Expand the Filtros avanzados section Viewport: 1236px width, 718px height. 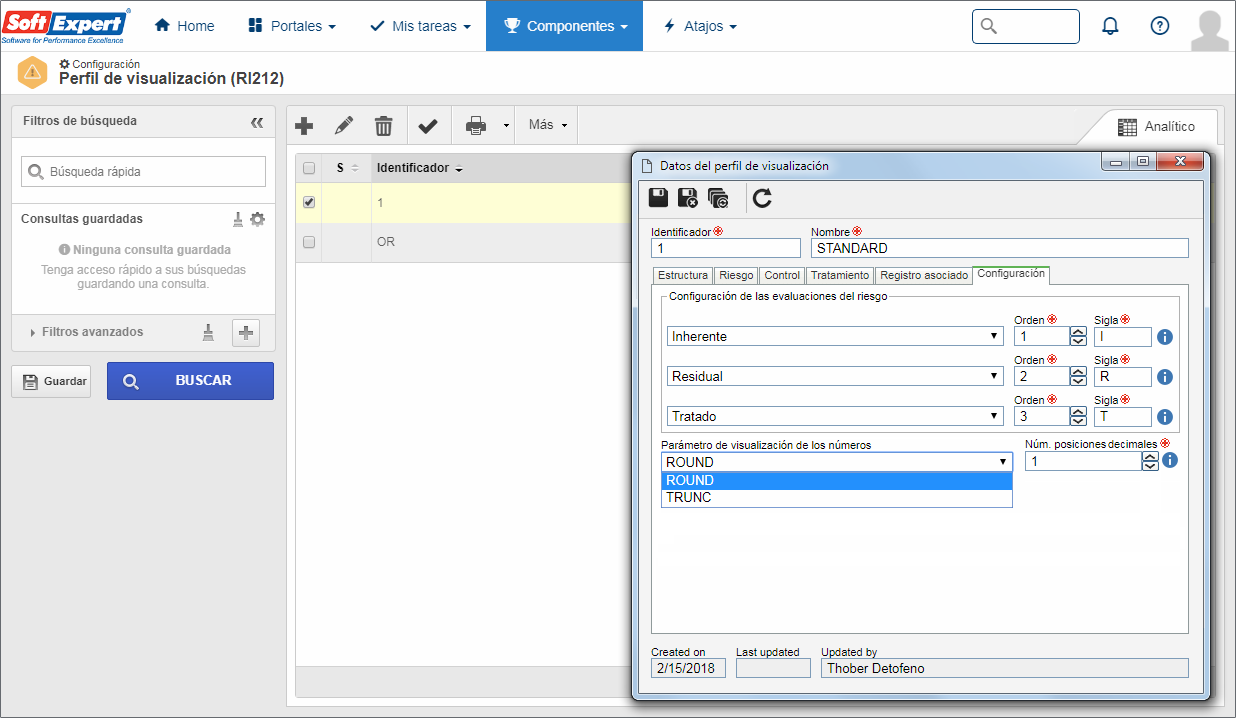[x=92, y=332]
